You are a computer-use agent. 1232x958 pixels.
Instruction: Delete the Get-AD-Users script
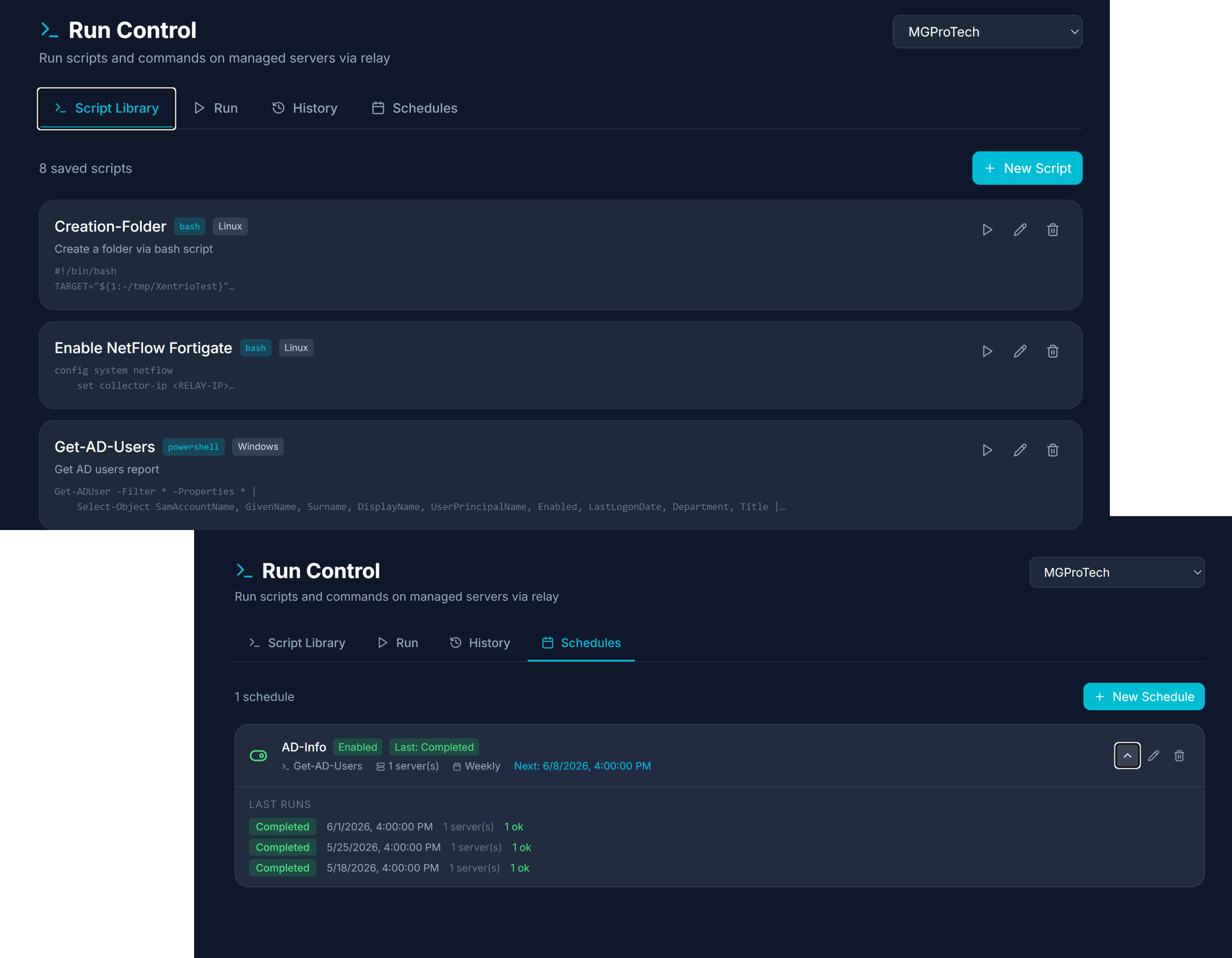point(1053,450)
